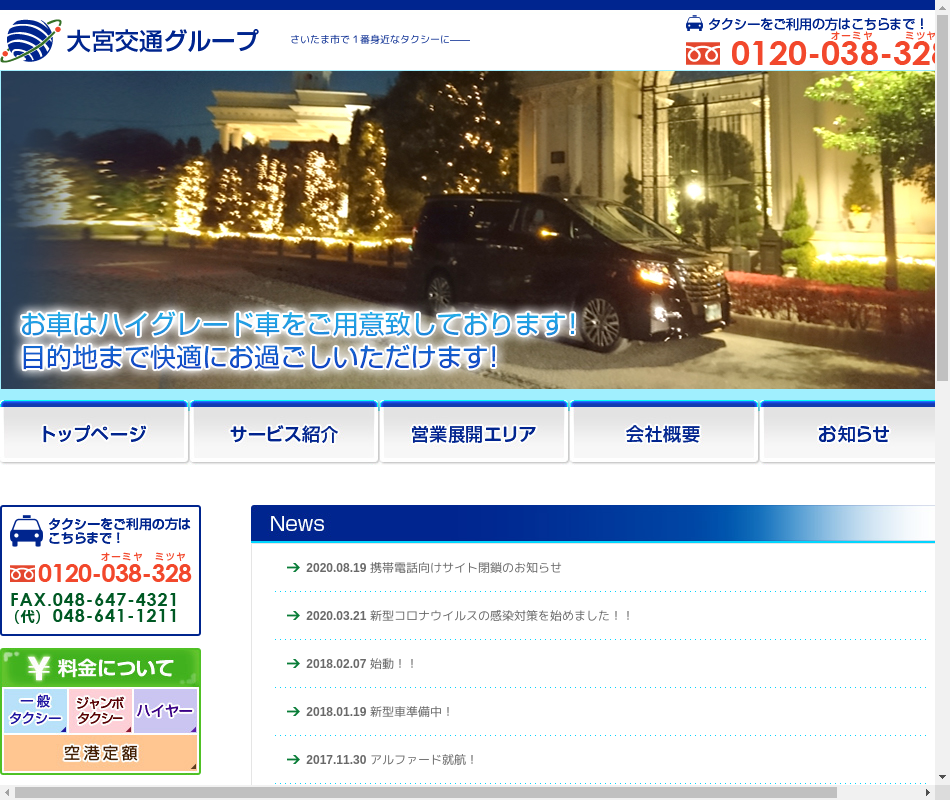
Task: Open the 会社概要 page
Action: click(x=664, y=434)
